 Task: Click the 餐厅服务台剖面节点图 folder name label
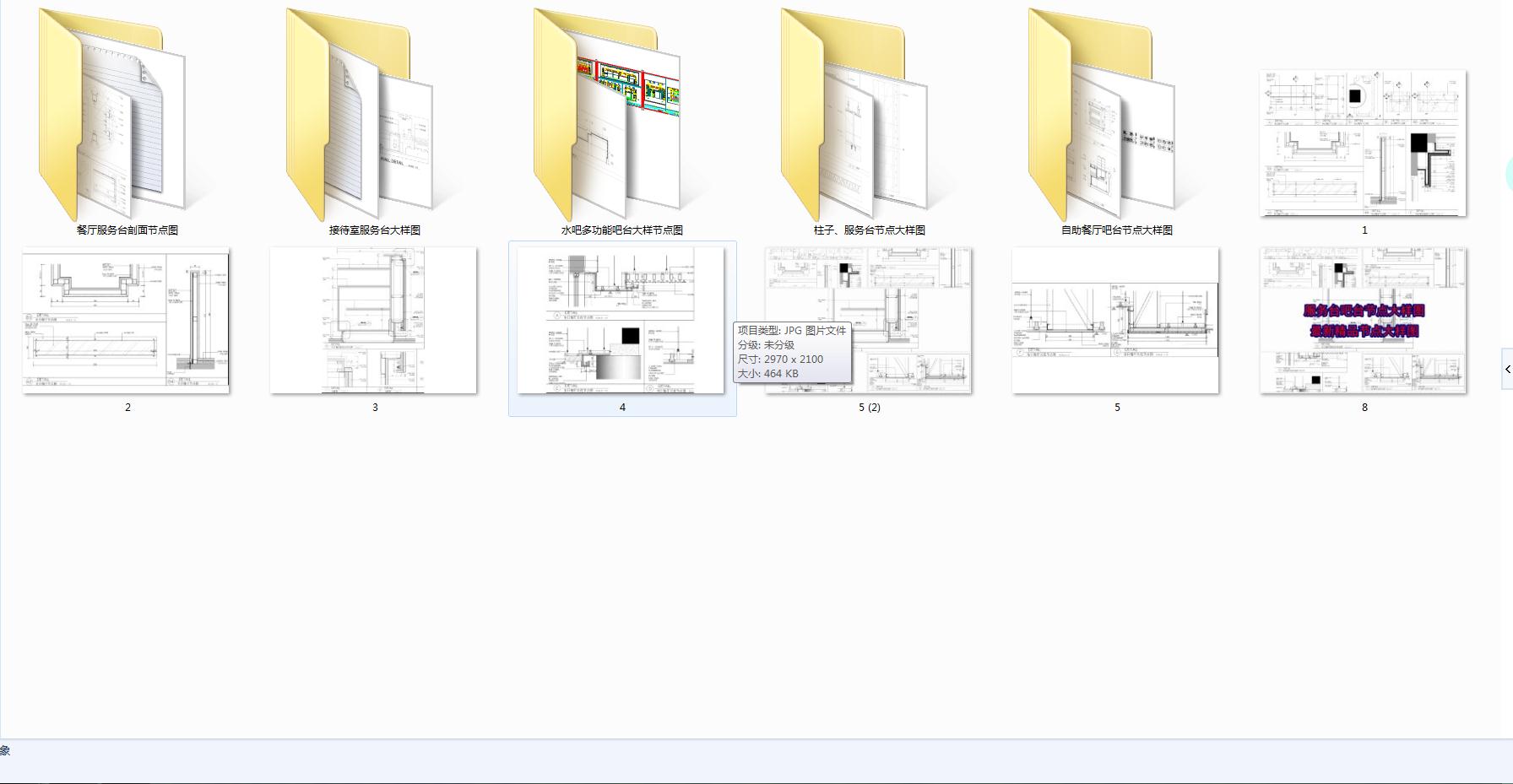[x=127, y=230]
